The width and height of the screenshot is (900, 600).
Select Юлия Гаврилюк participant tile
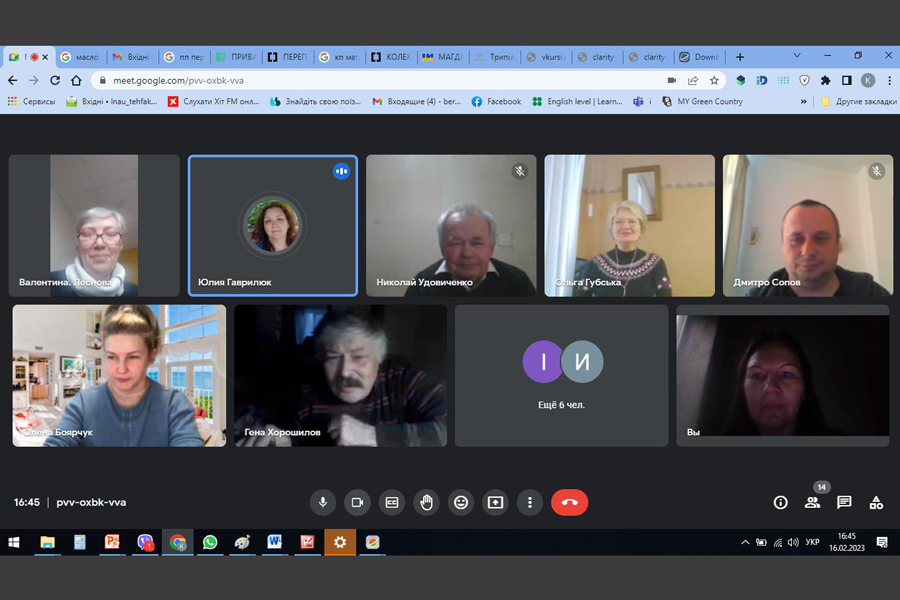273,226
